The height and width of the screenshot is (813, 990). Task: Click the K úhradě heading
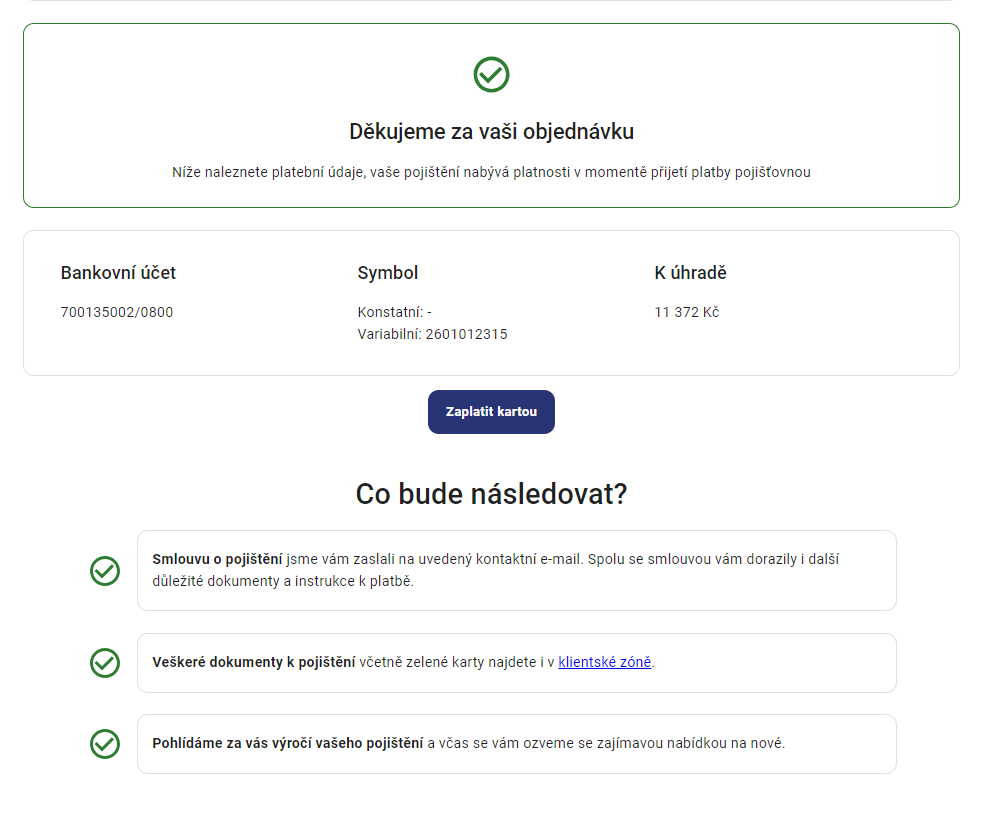click(x=690, y=273)
